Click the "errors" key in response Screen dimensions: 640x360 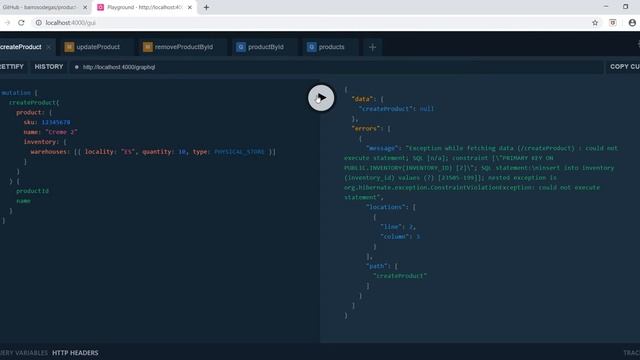365,129
